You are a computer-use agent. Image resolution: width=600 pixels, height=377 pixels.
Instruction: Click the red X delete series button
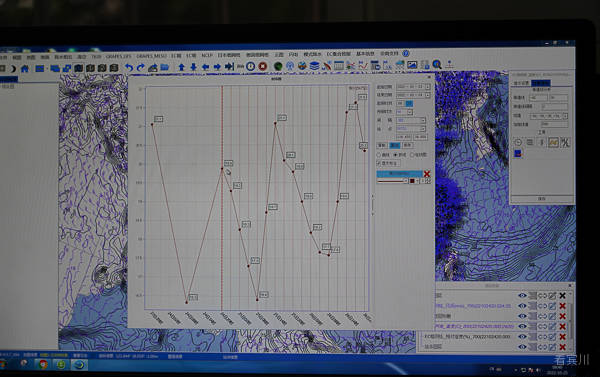pyautogui.click(x=427, y=174)
